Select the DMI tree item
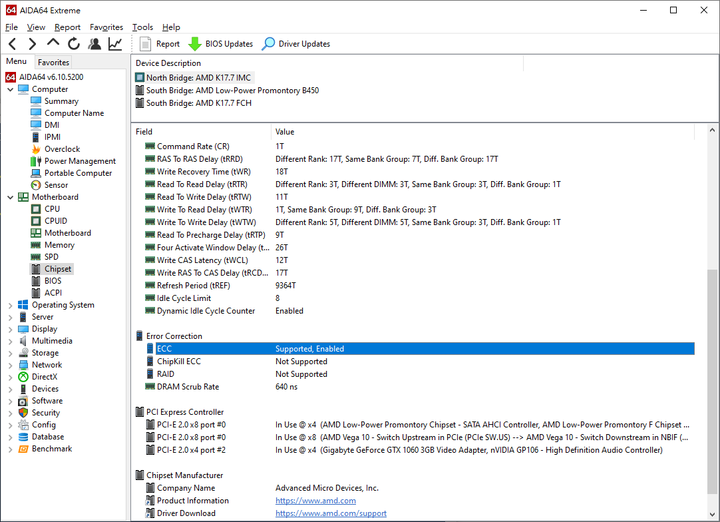 [51, 125]
